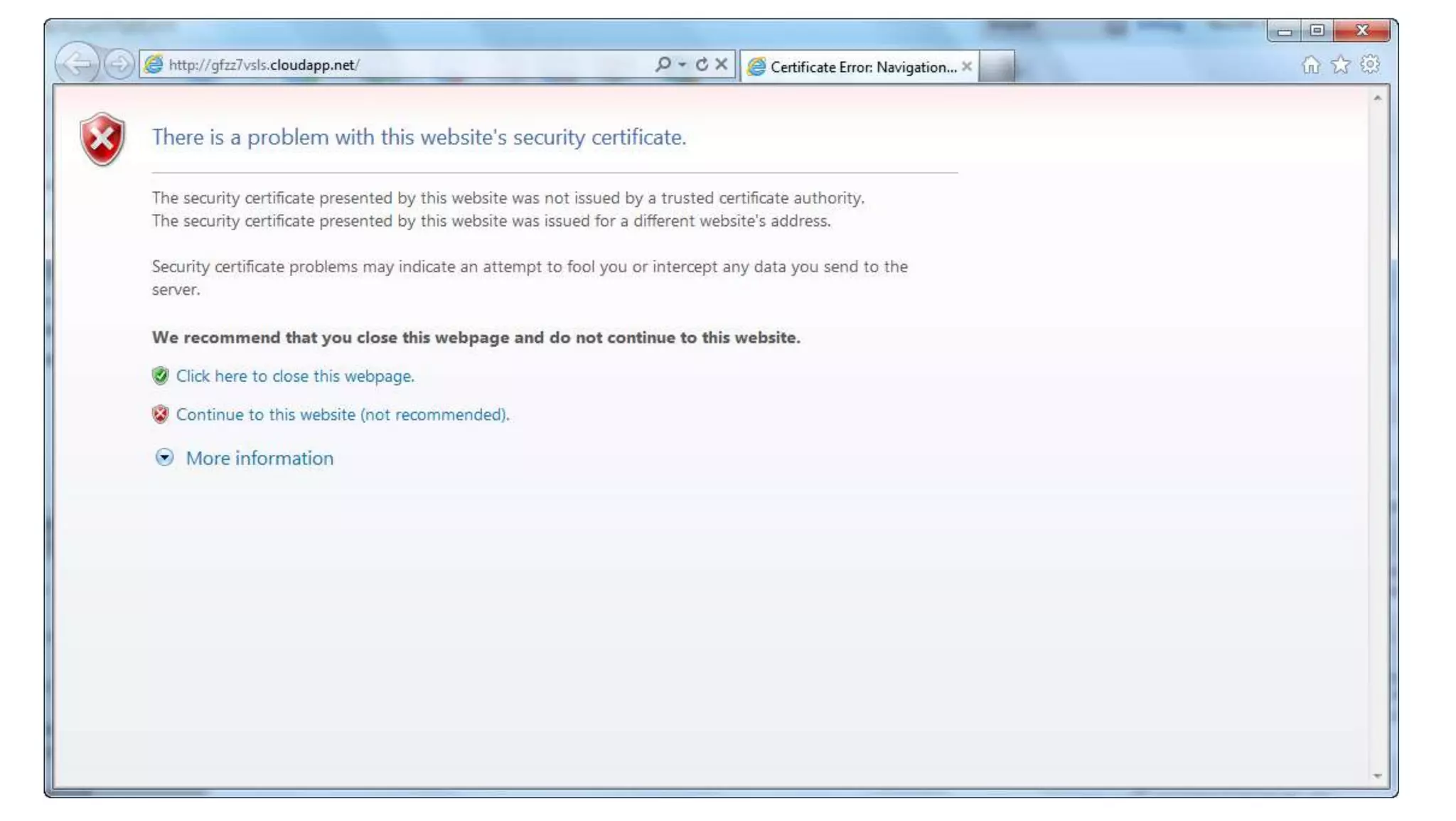Click the browser Back arrow button

77,64
